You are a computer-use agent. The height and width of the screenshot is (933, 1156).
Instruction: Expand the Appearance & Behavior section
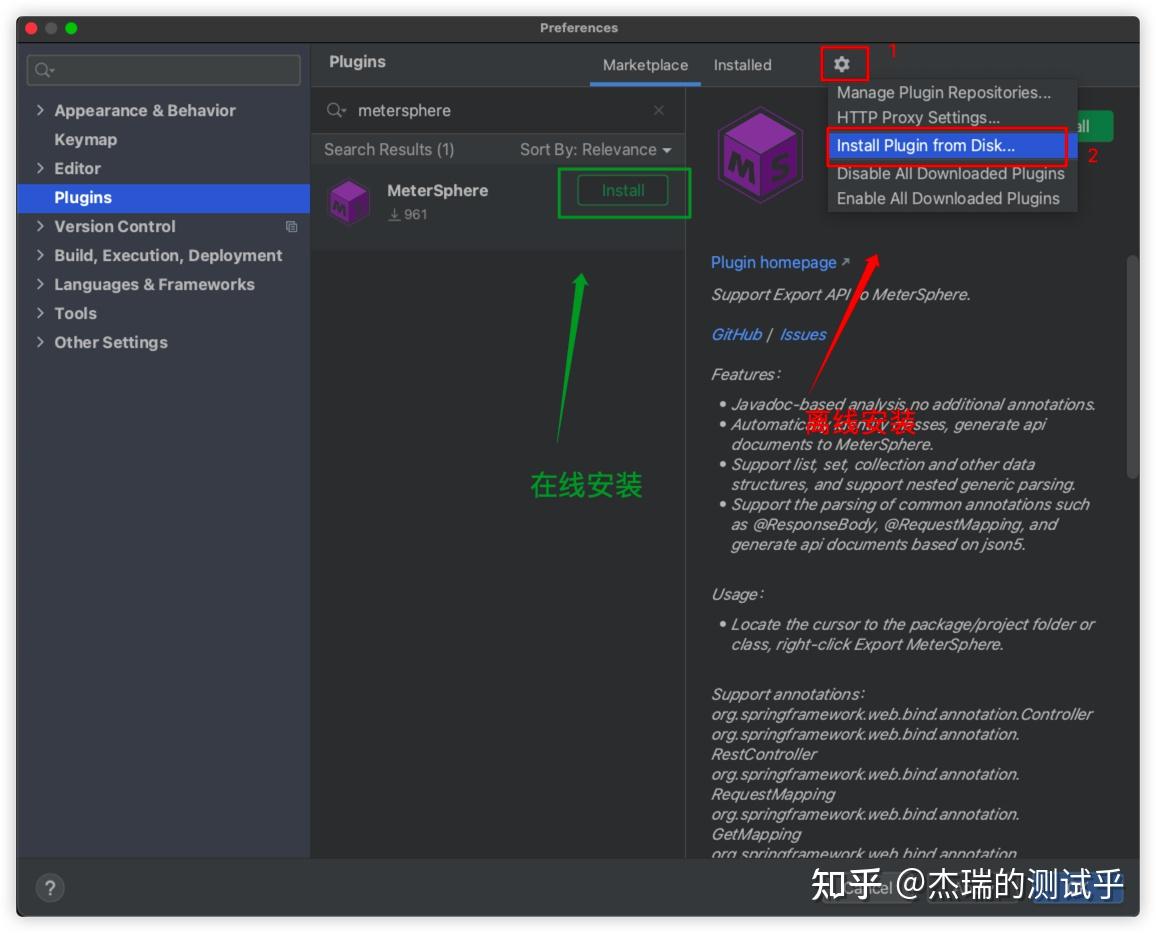click(40, 111)
